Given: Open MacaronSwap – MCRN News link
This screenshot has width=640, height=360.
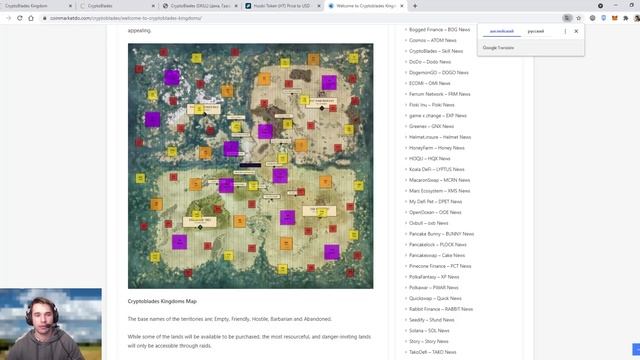Looking at the screenshot, I should point(439,180).
